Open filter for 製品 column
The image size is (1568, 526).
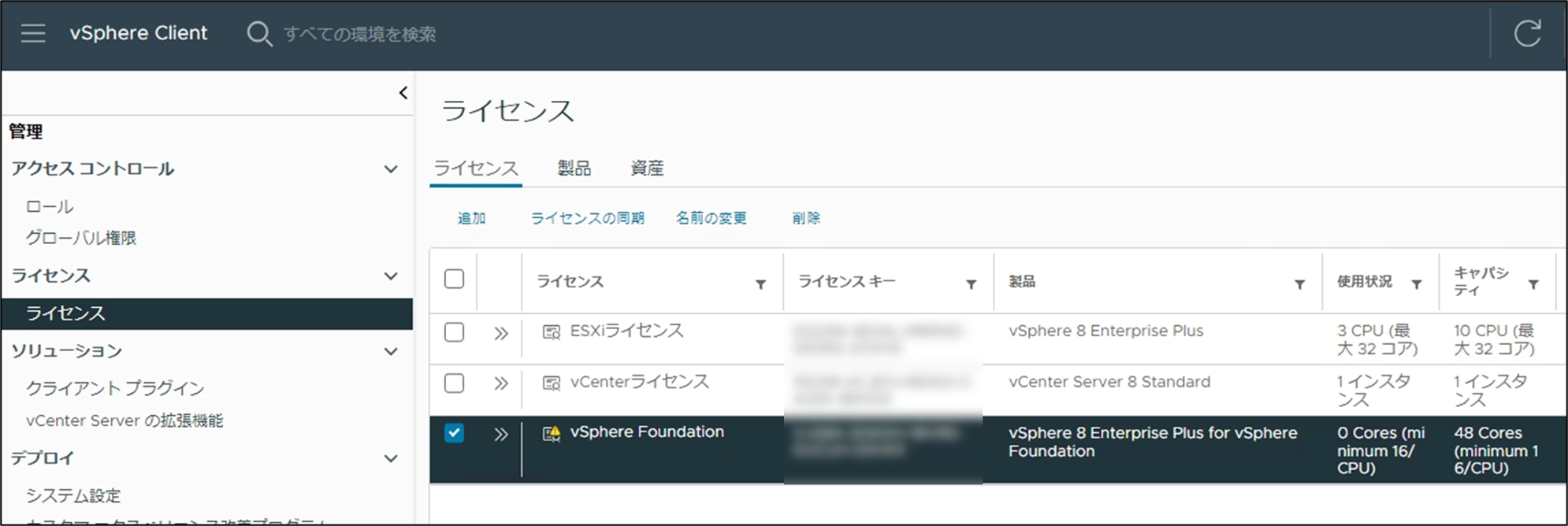pos(1299,284)
